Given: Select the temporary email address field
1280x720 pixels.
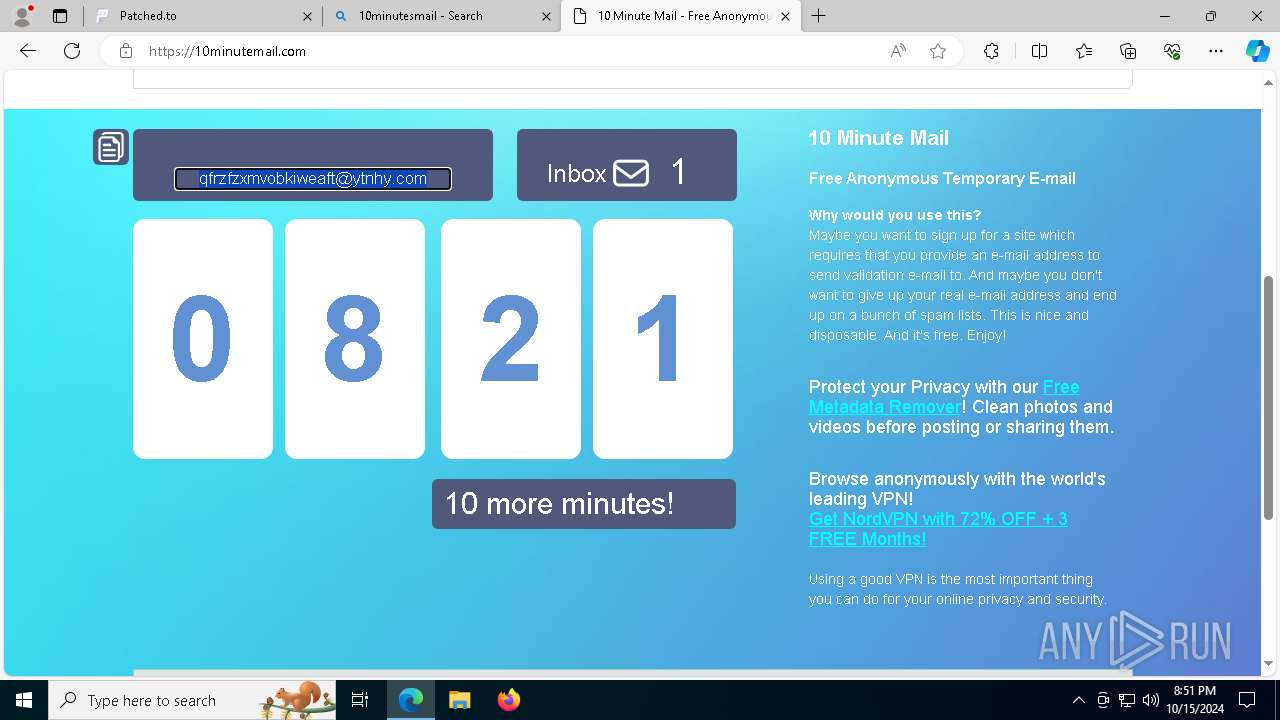Looking at the screenshot, I should coord(313,179).
